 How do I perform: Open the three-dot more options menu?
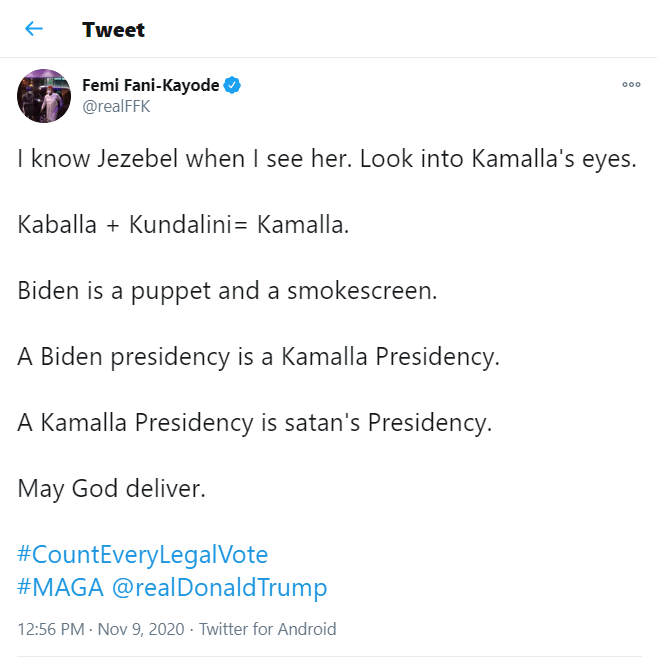pos(631,85)
